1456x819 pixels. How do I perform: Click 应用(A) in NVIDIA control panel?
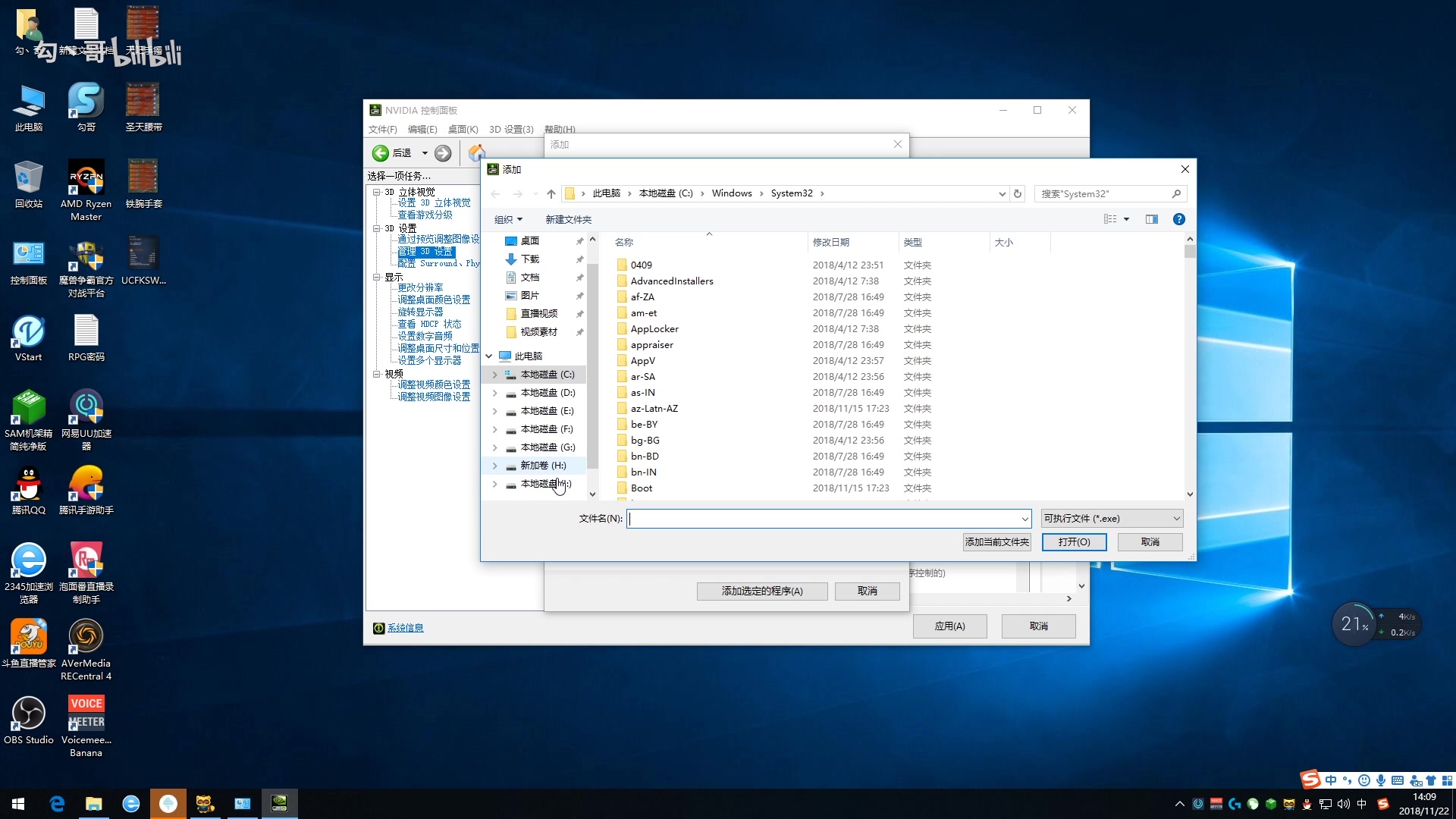click(x=949, y=626)
